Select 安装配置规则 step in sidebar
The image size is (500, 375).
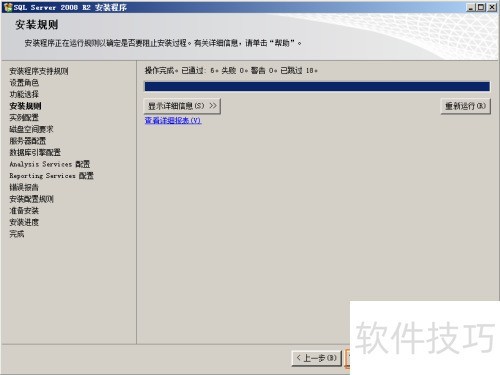point(31,199)
